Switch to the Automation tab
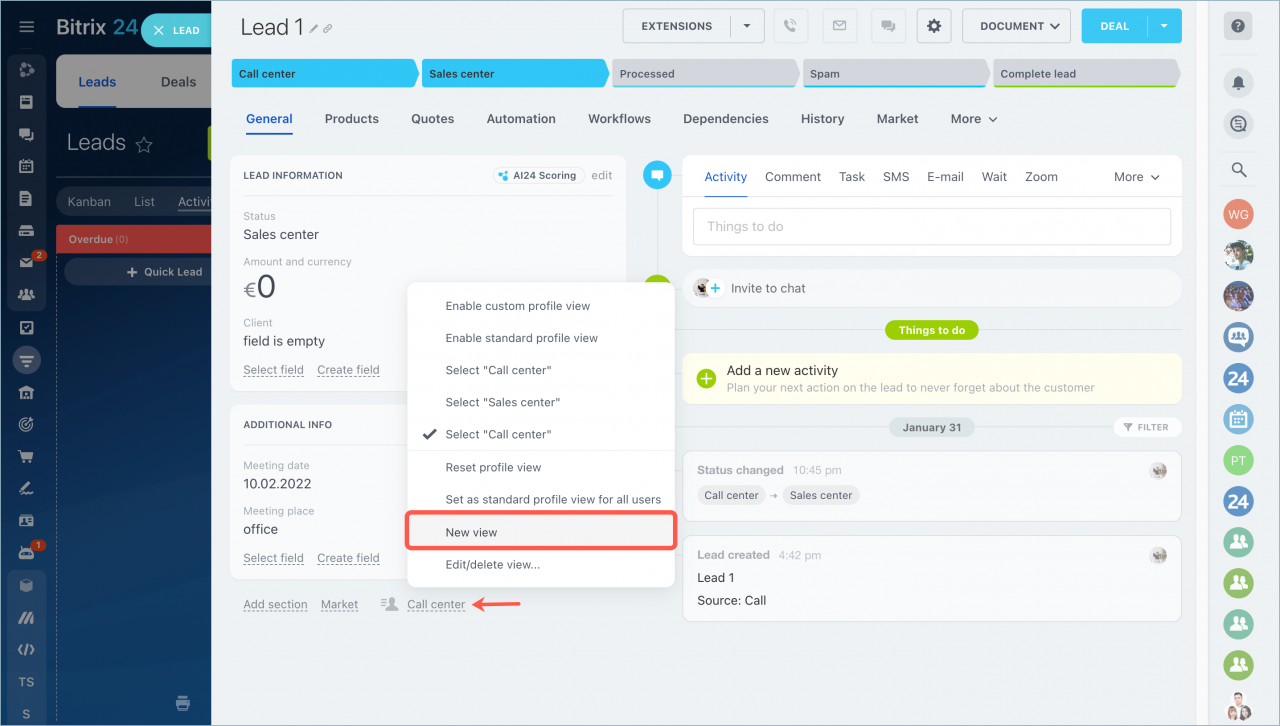The height and width of the screenshot is (726, 1280). pyautogui.click(x=521, y=119)
